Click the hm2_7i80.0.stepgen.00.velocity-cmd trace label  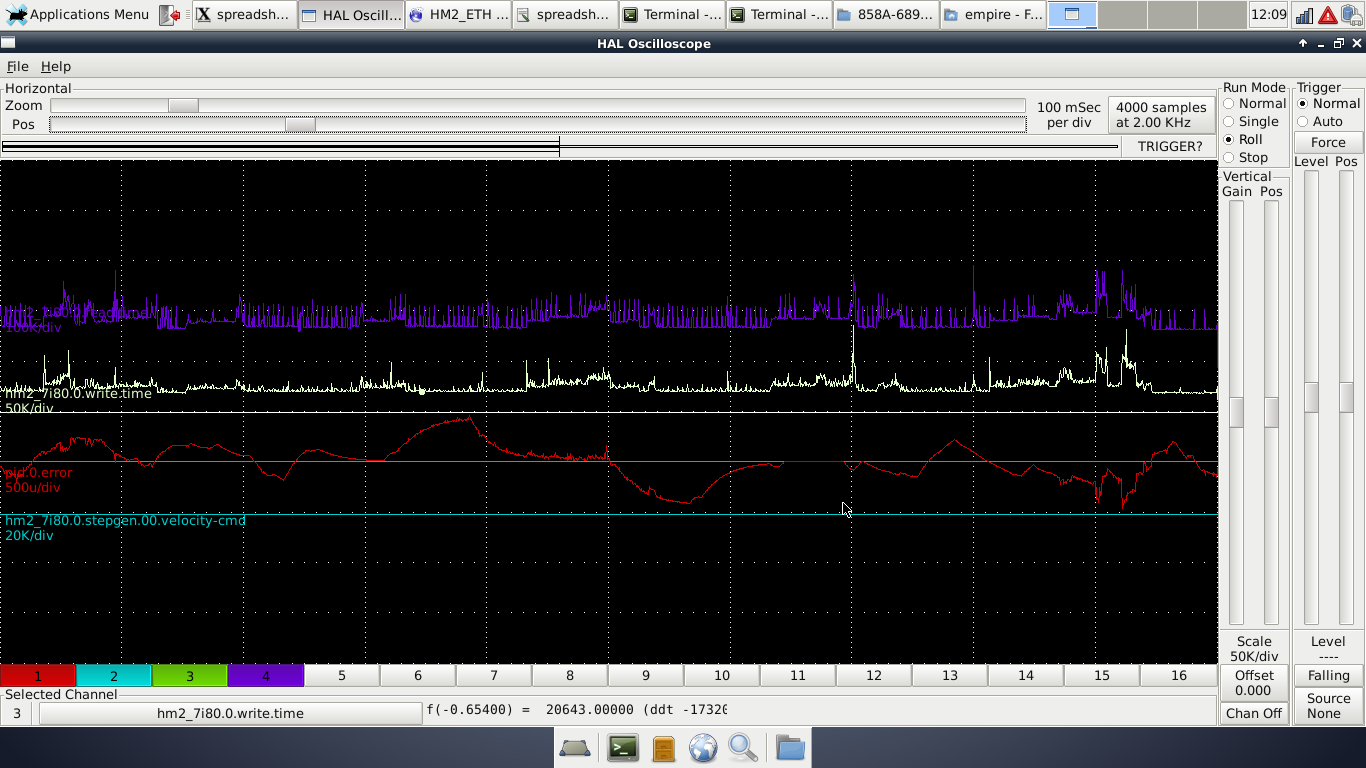click(125, 520)
